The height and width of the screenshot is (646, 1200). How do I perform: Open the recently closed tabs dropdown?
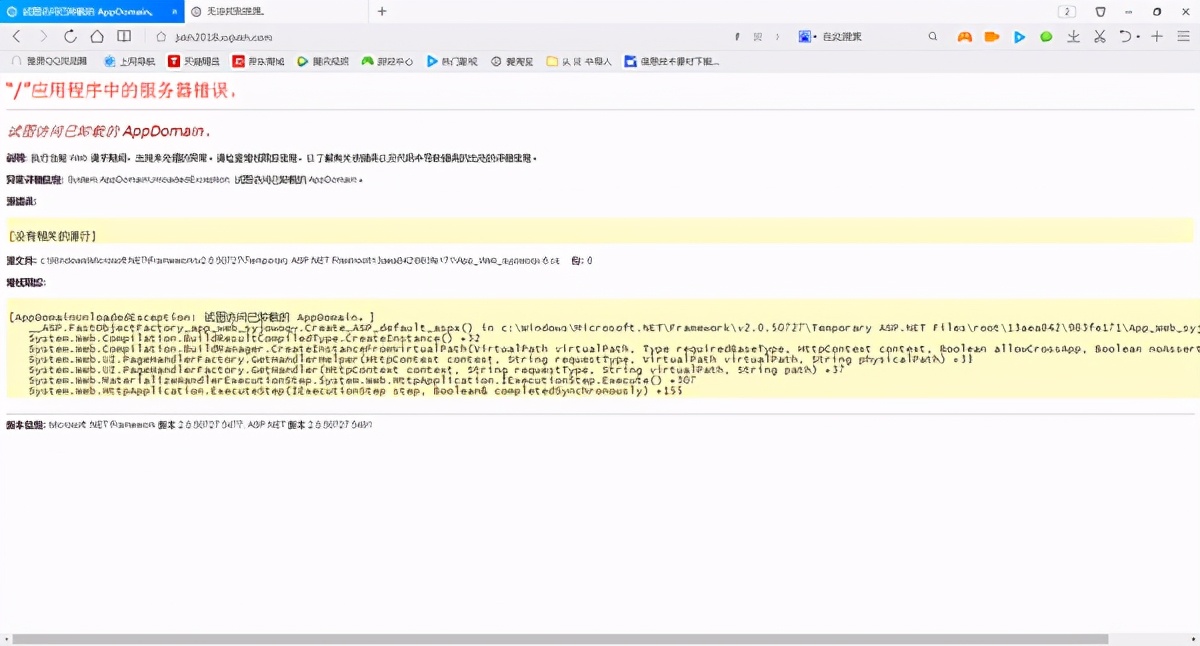click(1128, 36)
